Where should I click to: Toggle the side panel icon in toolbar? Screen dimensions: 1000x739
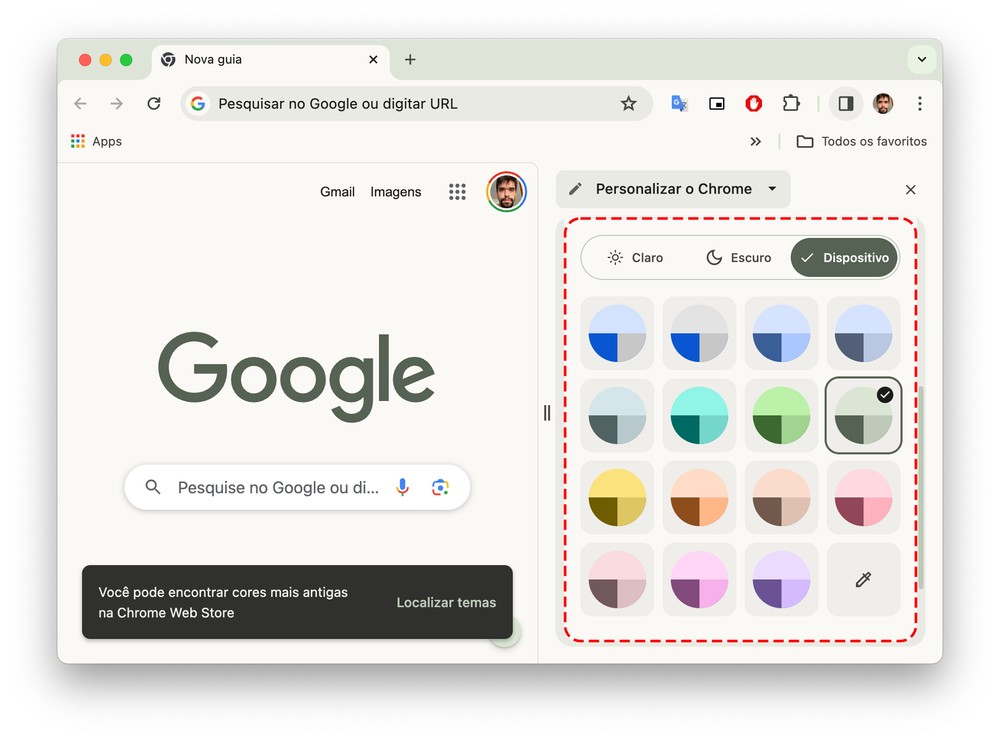[x=845, y=103]
